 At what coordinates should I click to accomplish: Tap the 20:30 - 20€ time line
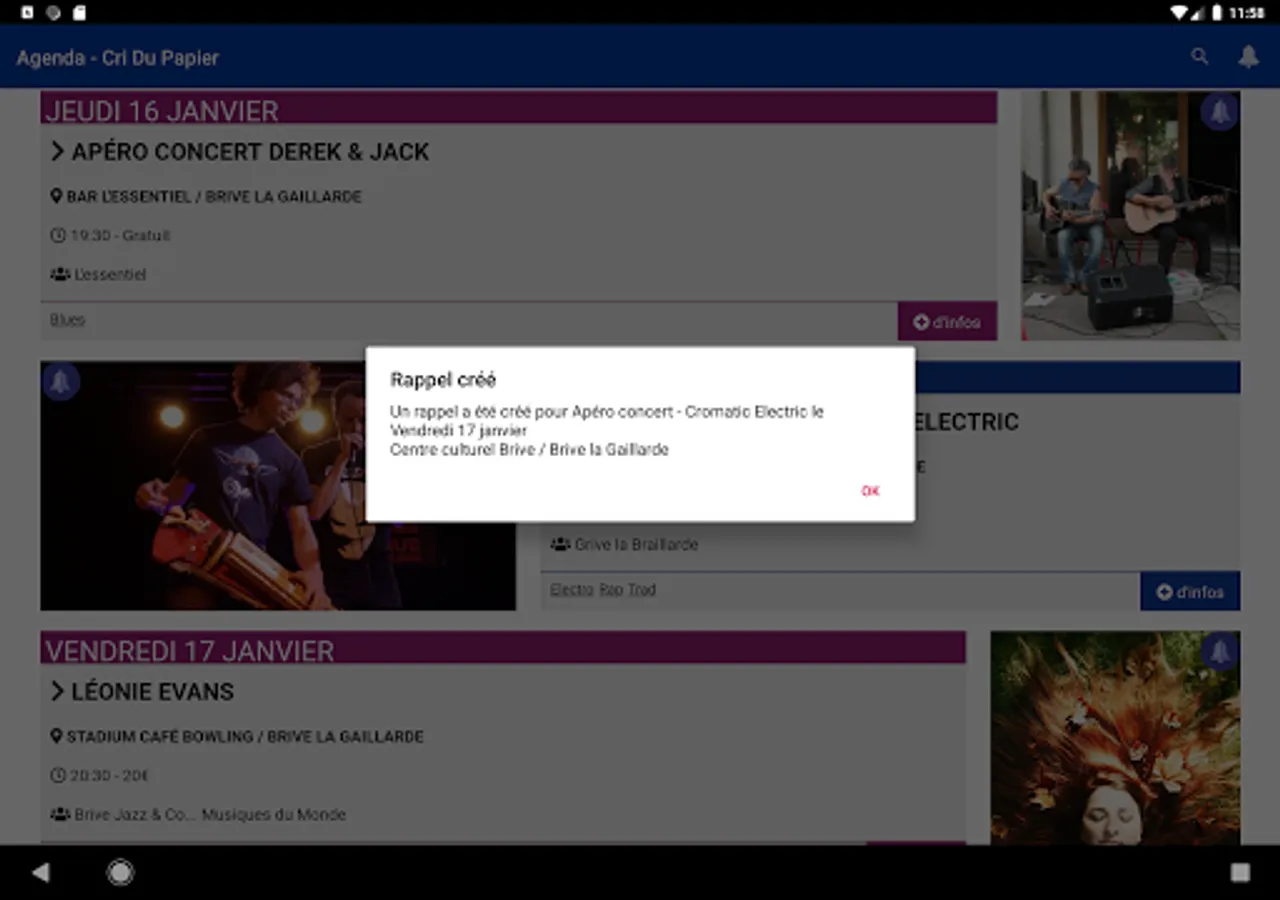coord(99,776)
